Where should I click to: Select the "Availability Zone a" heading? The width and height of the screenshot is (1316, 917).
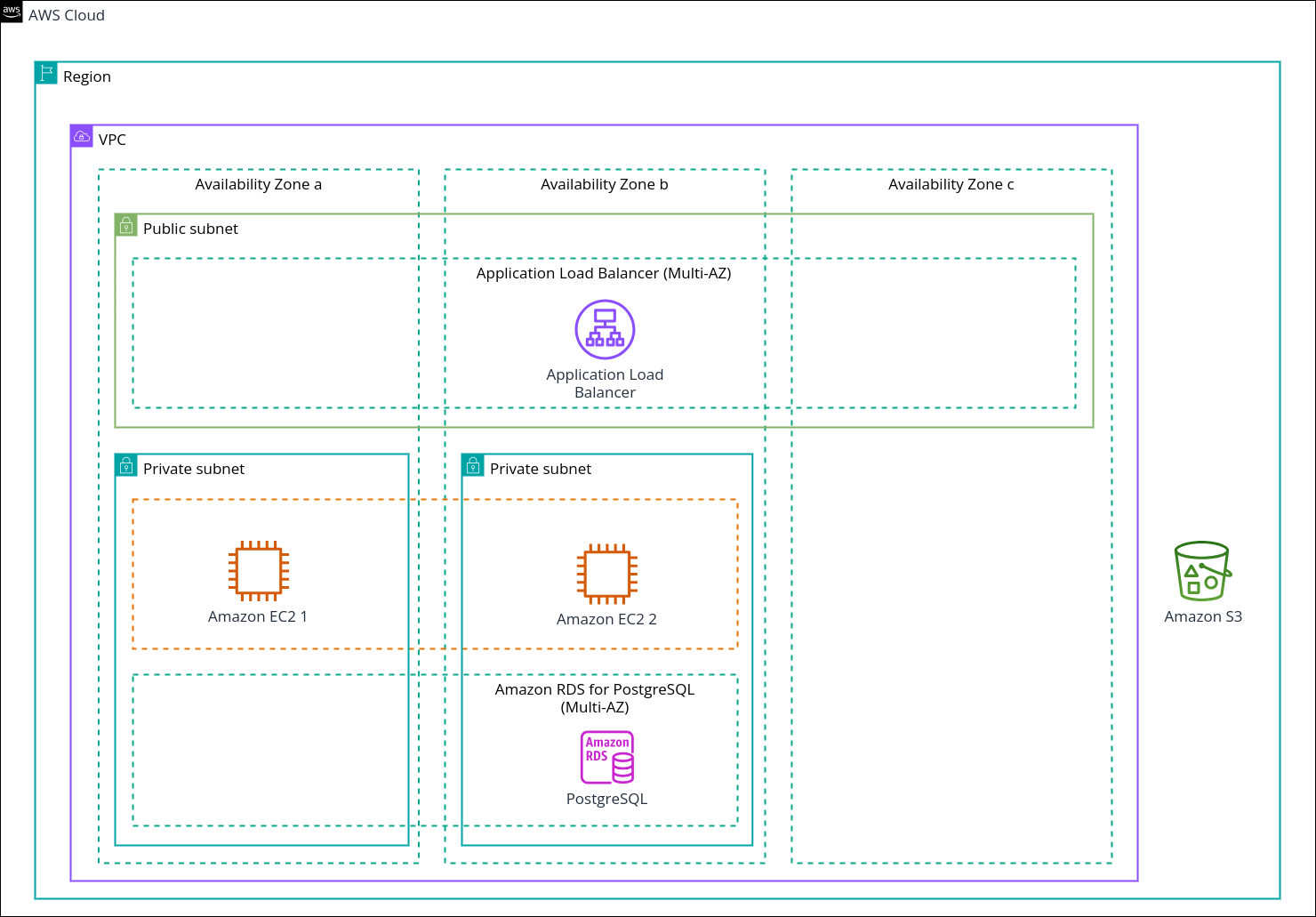[259, 184]
